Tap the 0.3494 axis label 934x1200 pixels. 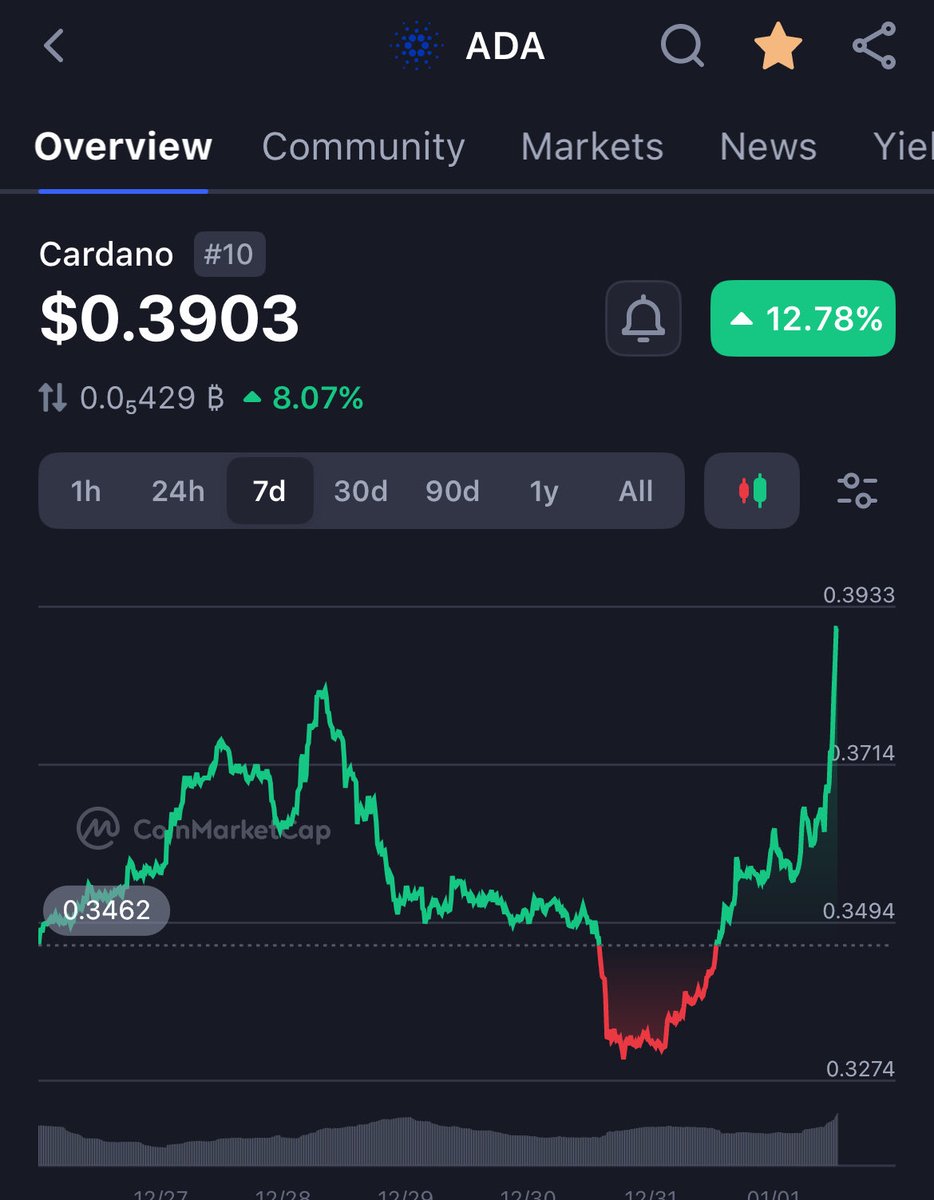tap(859, 911)
